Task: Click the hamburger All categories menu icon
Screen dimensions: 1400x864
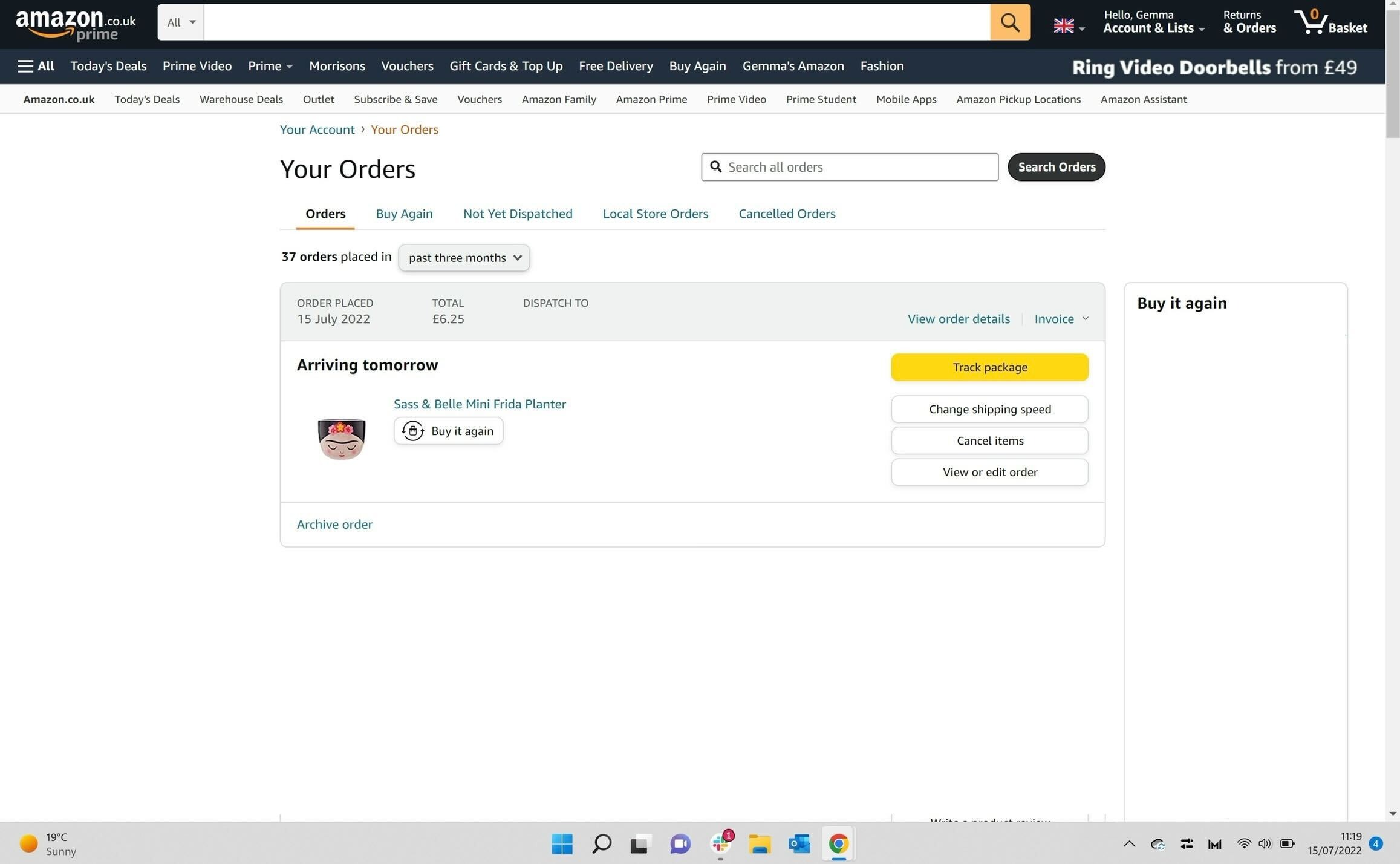Action: 36,66
